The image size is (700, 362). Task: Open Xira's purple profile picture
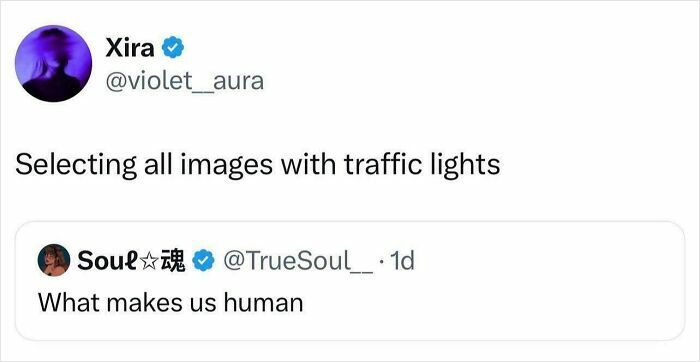coord(54,63)
